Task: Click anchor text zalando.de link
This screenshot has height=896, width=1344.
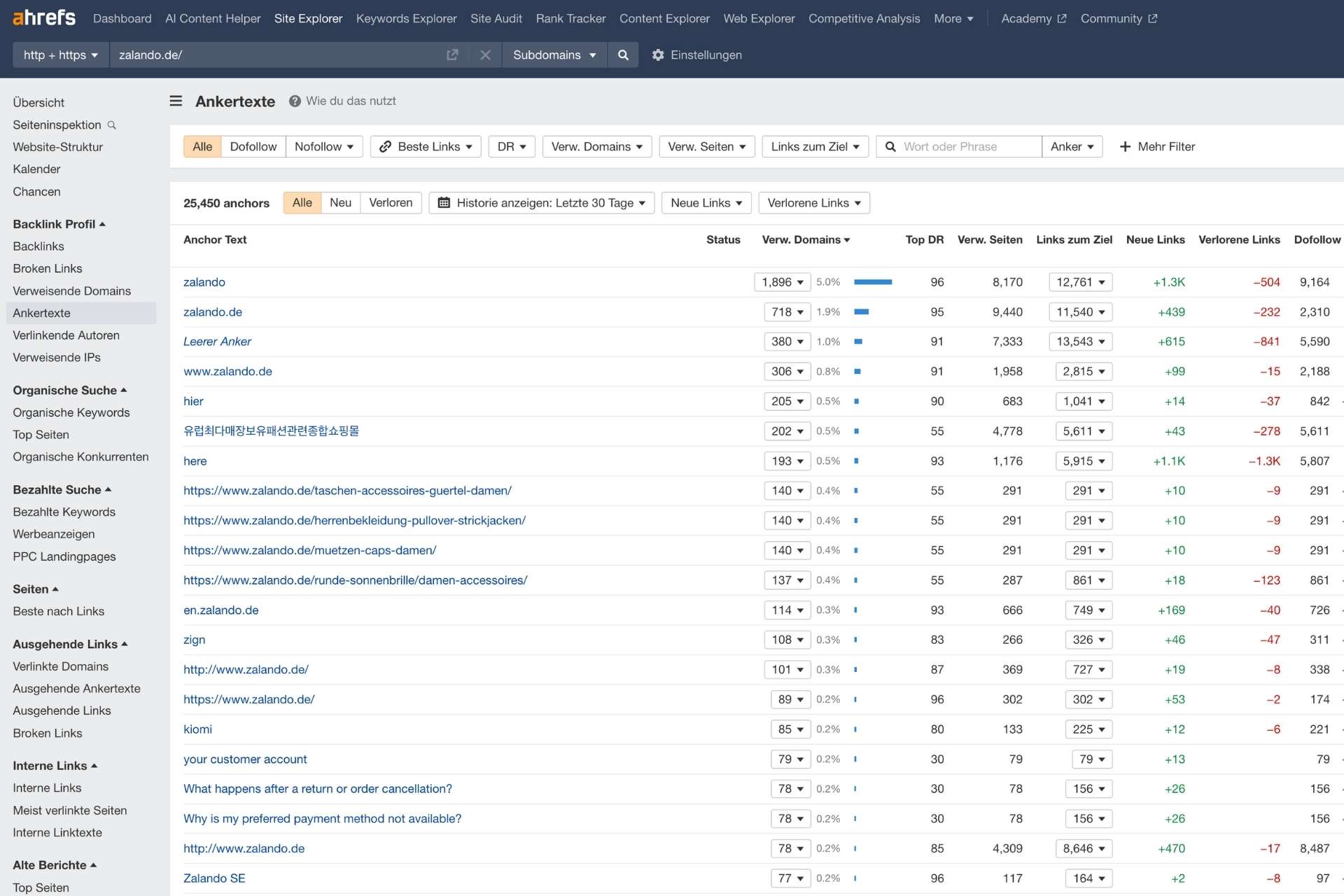Action: [x=213, y=311]
